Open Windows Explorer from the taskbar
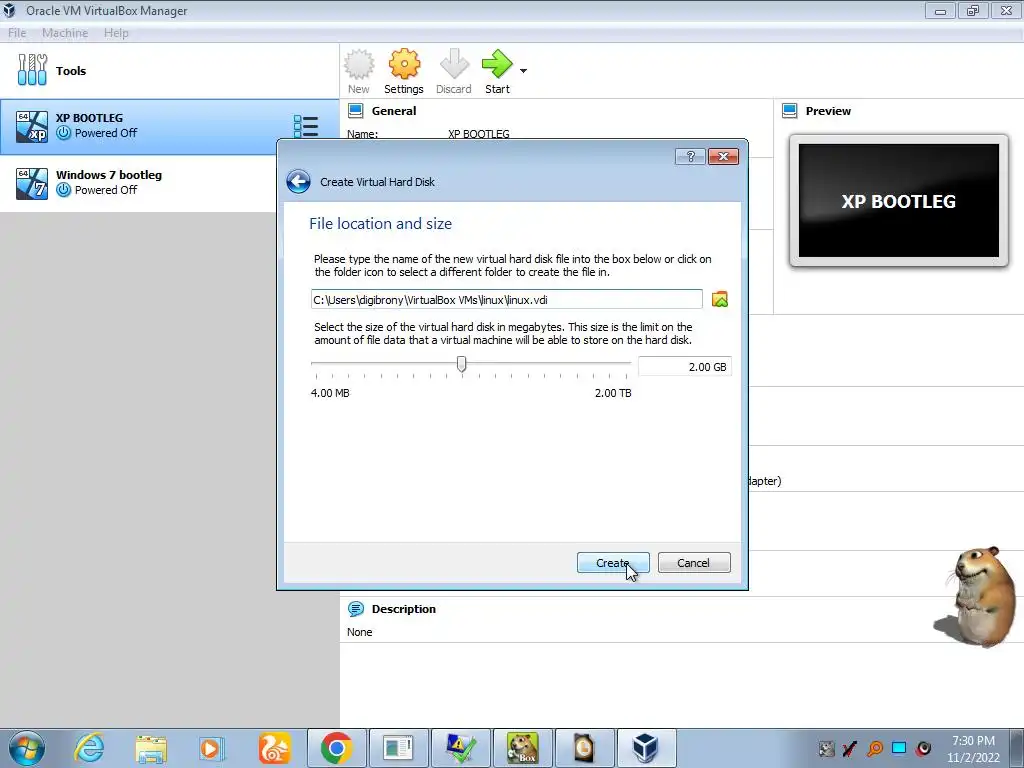This screenshot has width=1024, height=768. (151, 748)
